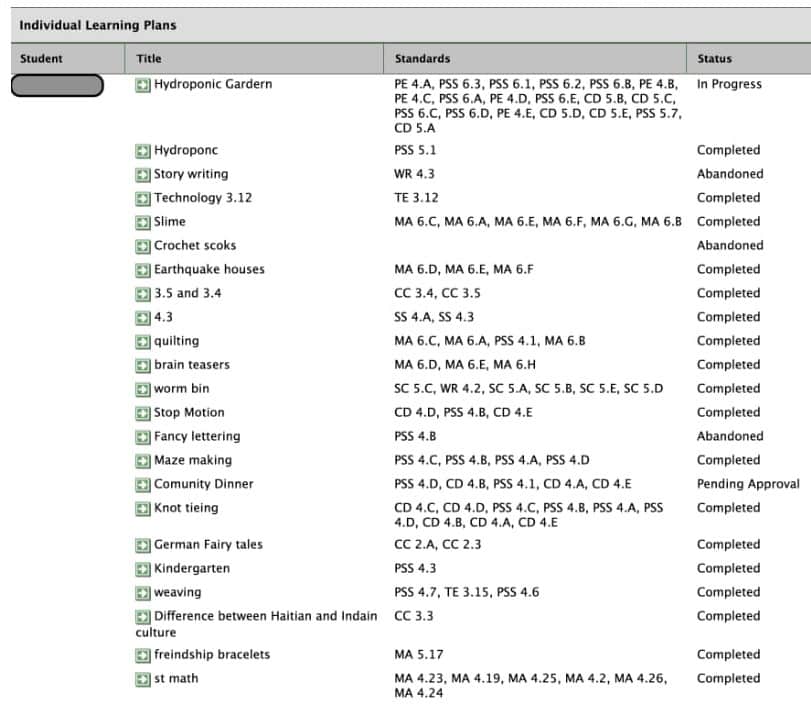This screenshot has width=811, height=704.
Task: Click Abandoned status for Crochet scoks
Action: (730, 245)
